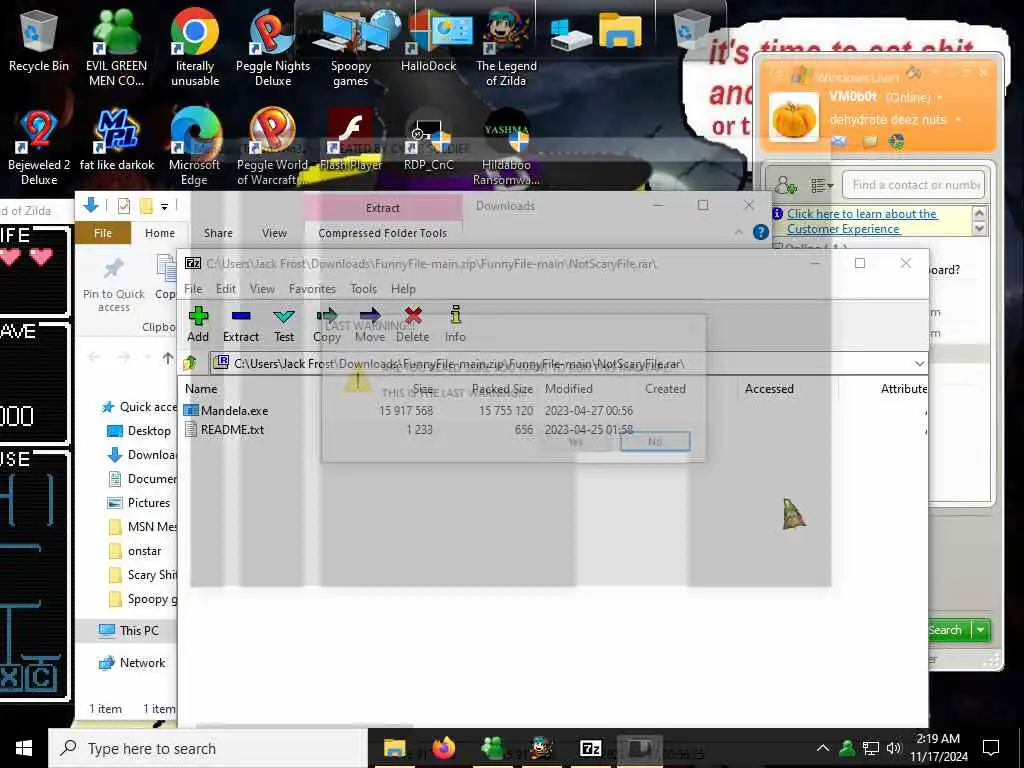
Task: Open literally unusable Chrome shortcut
Action: pyautogui.click(x=195, y=47)
